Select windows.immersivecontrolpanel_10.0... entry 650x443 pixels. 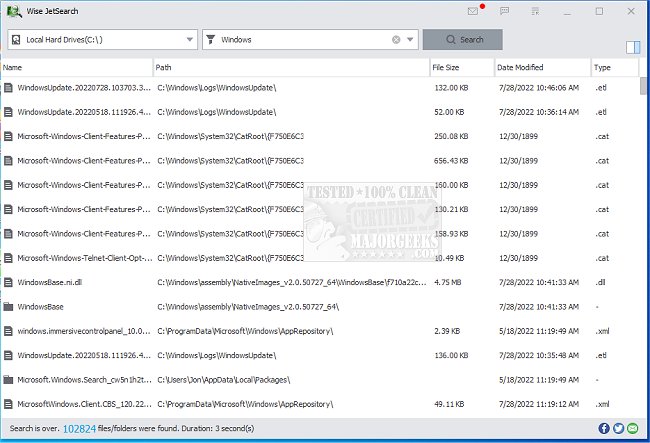84,331
